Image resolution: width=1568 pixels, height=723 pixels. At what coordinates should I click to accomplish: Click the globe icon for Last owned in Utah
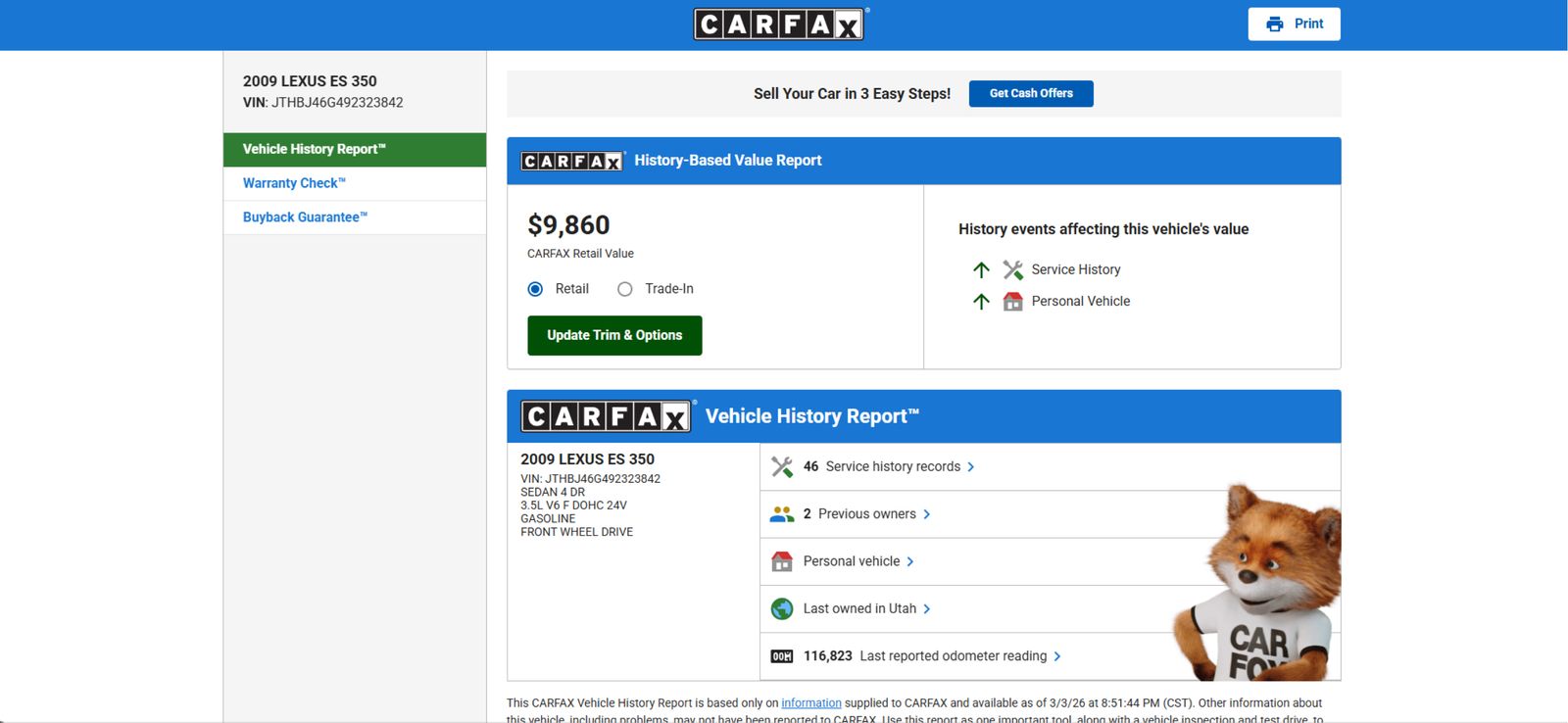(781, 609)
